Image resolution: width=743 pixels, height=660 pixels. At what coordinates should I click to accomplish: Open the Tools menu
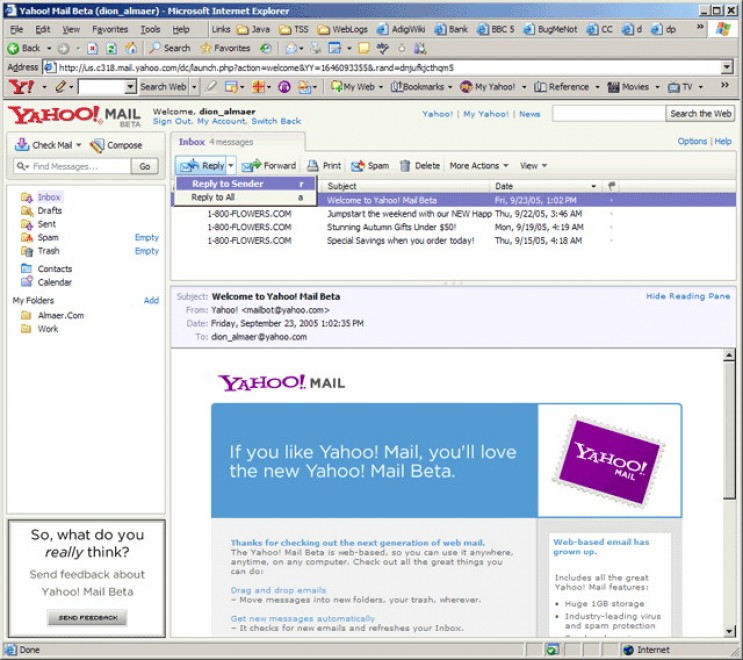pyautogui.click(x=150, y=29)
